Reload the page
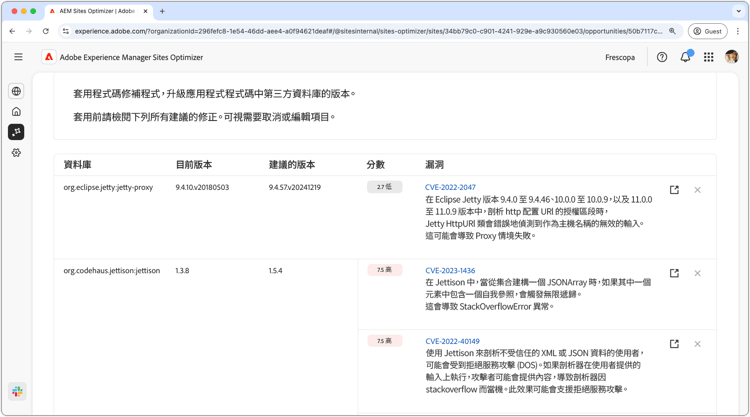 click(x=45, y=31)
